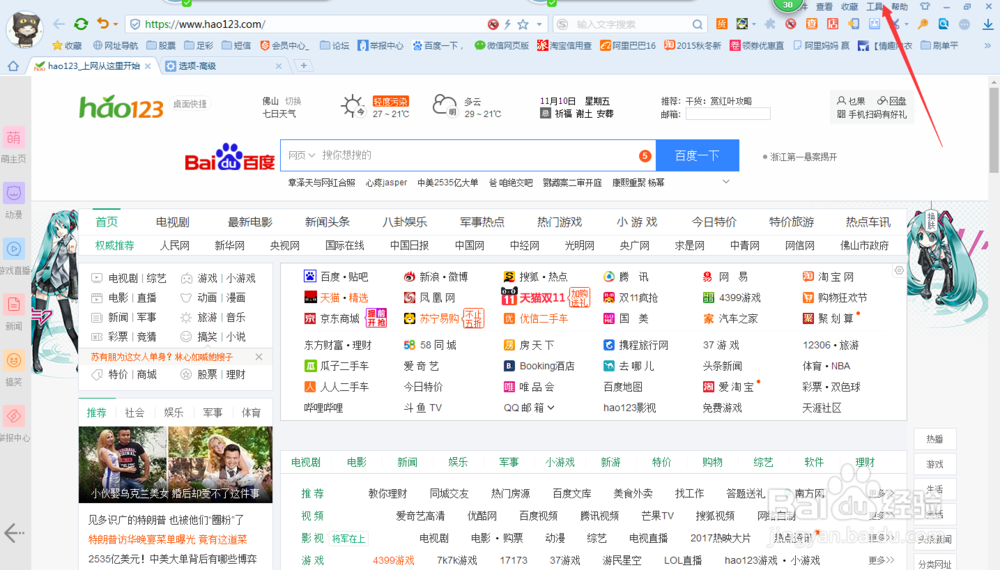
Task: Expand the hot search suggestions chevron
Action: coord(726,182)
